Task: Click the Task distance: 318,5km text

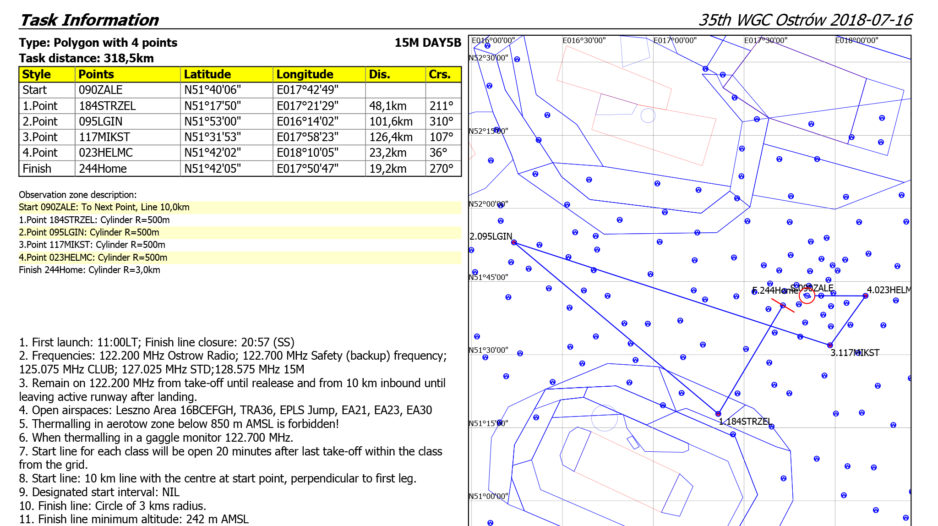Action: tap(88, 58)
